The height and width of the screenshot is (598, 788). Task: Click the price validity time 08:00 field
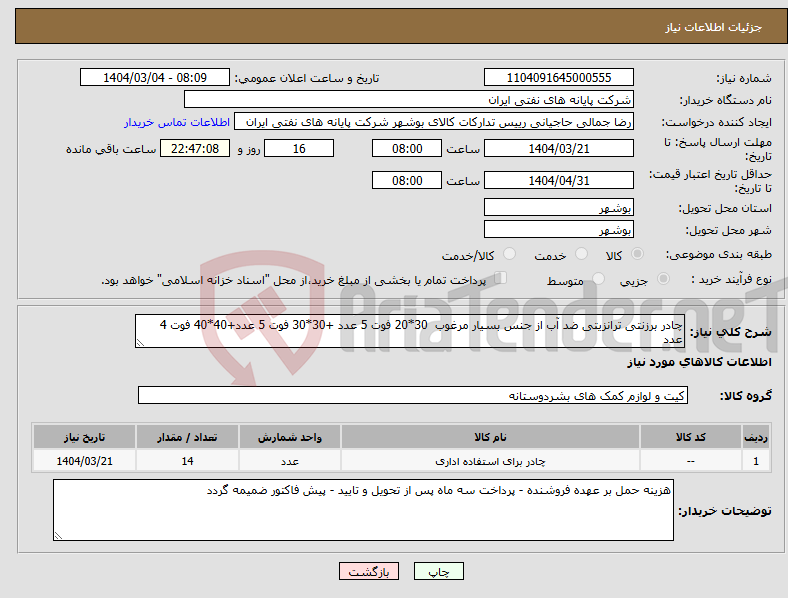click(407, 180)
